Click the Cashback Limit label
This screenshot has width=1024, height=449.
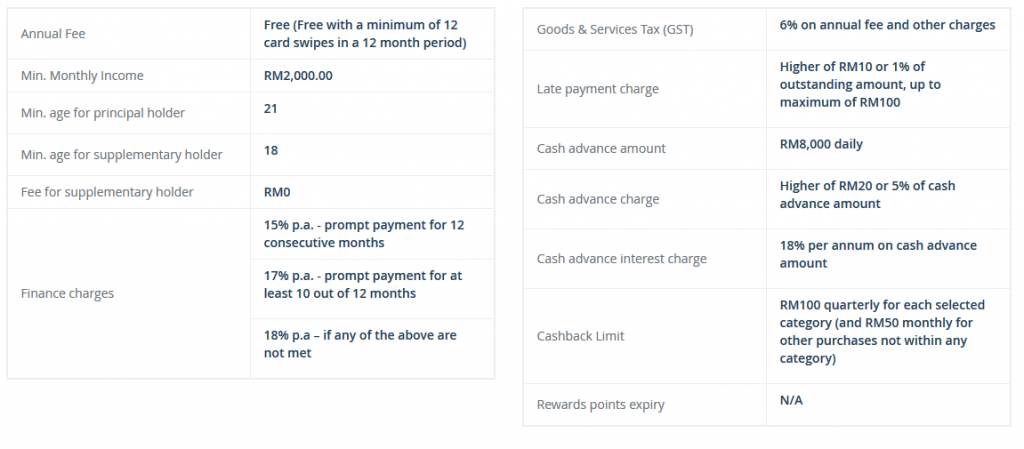[580, 336]
